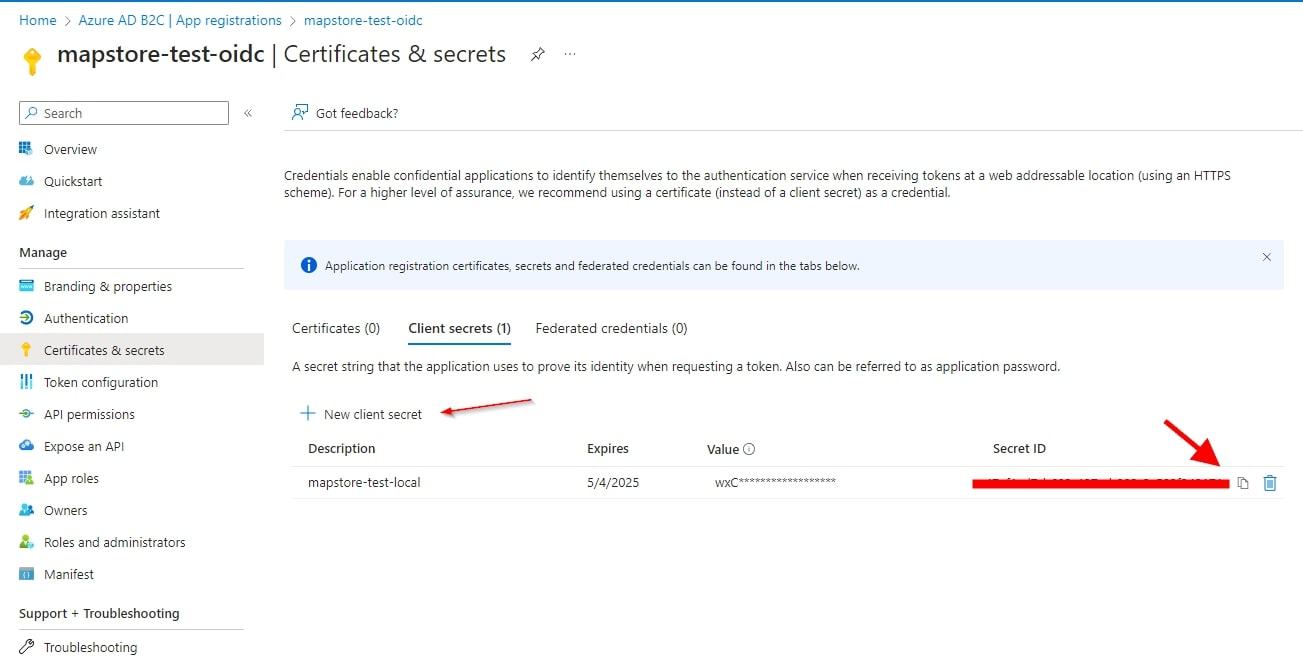This screenshot has height=657, width=1303.
Task: Select the Client secrets tab
Action: click(459, 328)
